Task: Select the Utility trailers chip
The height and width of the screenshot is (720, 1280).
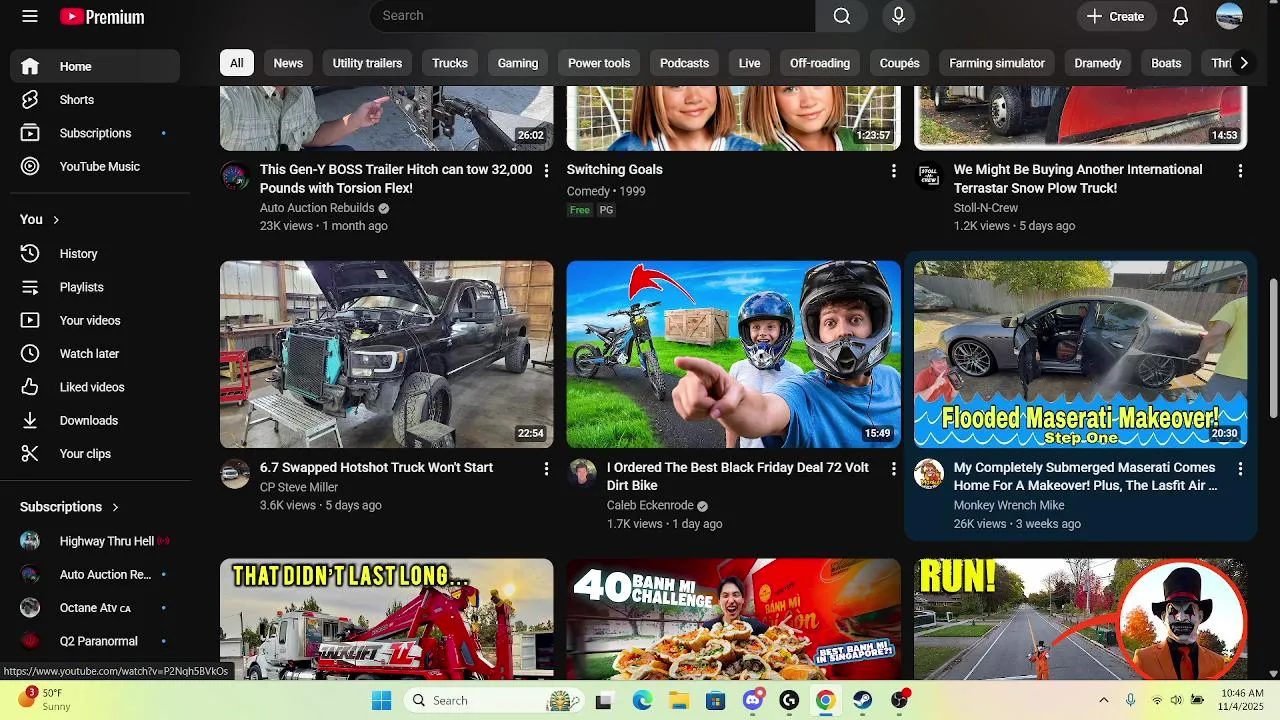Action: click(x=367, y=63)
